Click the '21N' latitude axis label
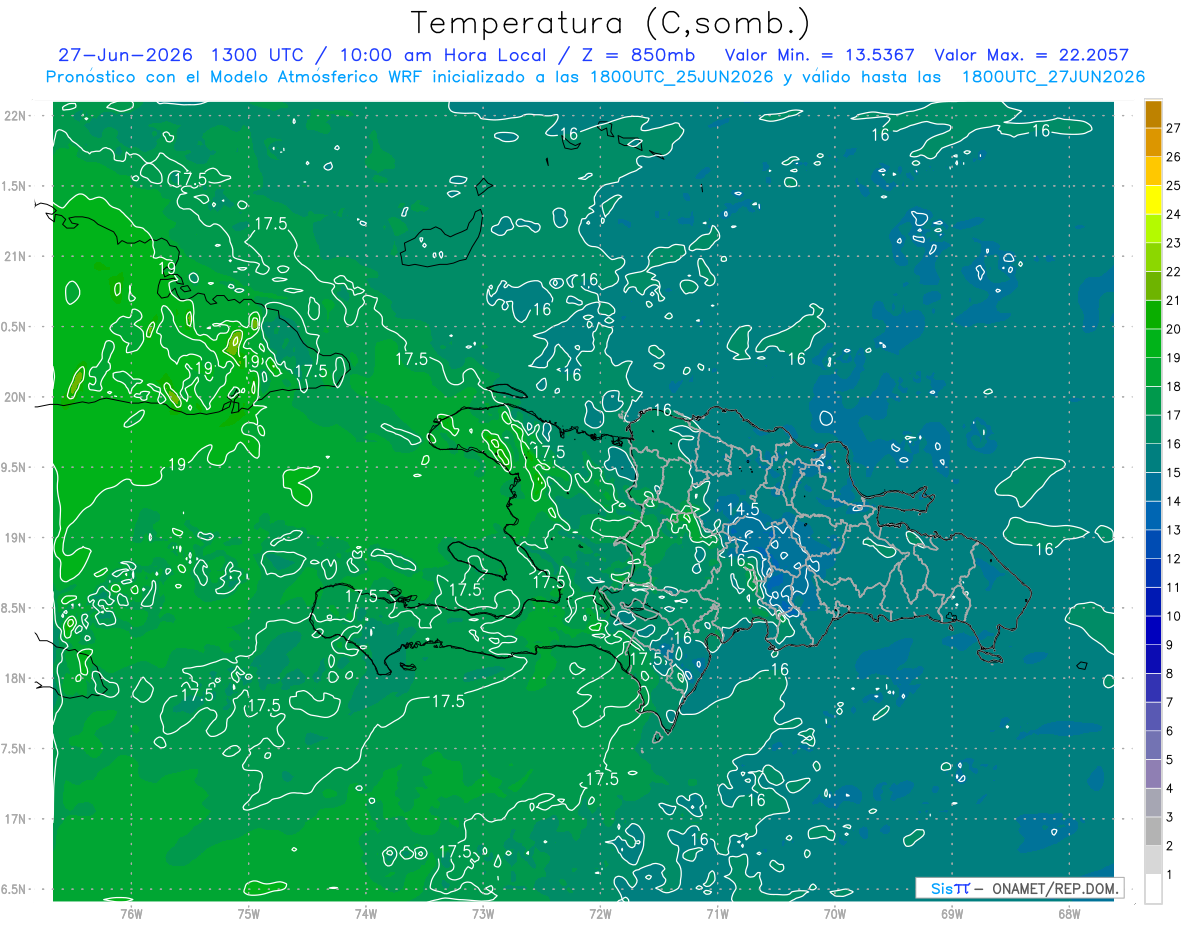Image resolution: width=1200 pixels, height=927 pixels. click(x=13, y=256)
